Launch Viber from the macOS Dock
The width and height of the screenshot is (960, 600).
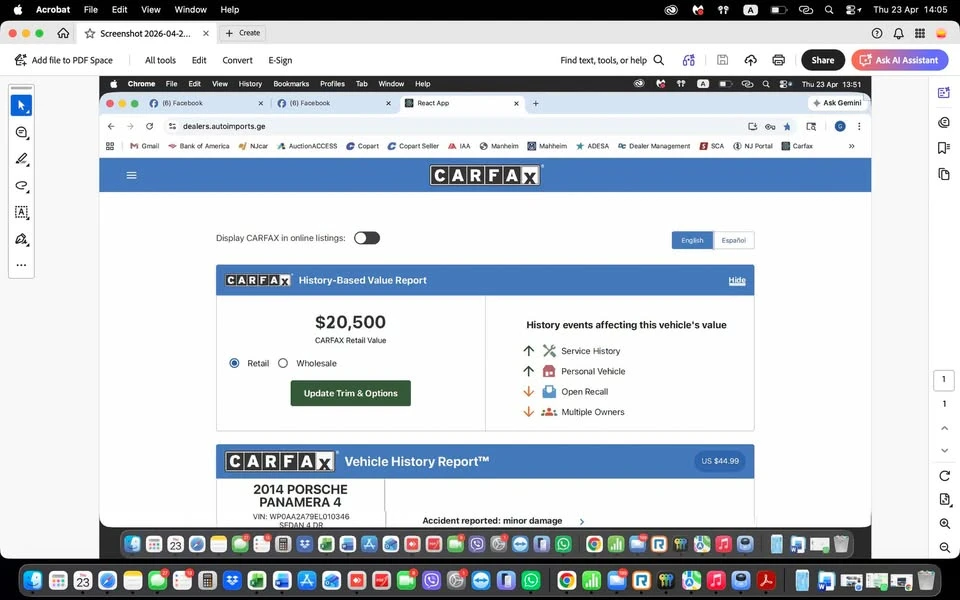431,580
